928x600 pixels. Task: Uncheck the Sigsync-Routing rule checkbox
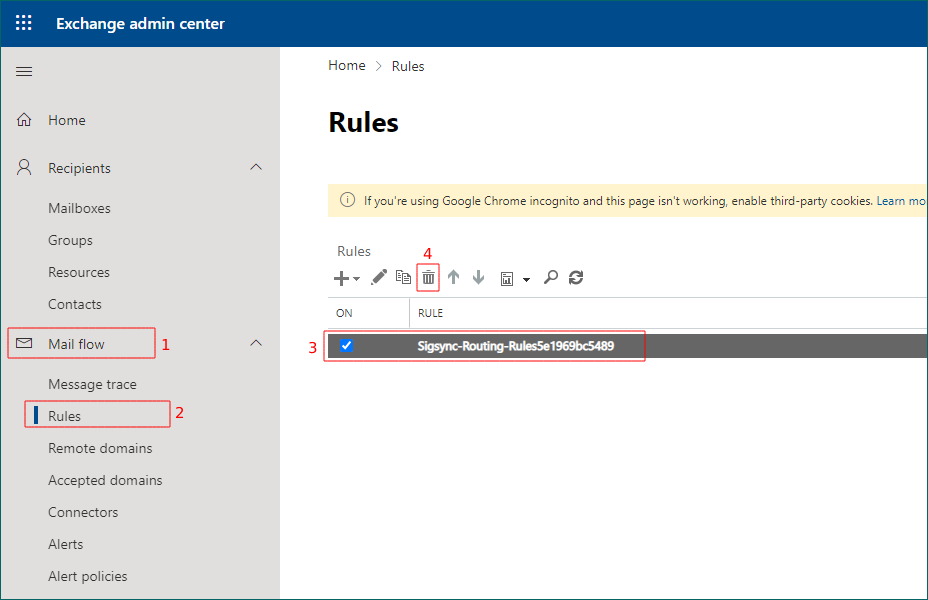point(346,346)
